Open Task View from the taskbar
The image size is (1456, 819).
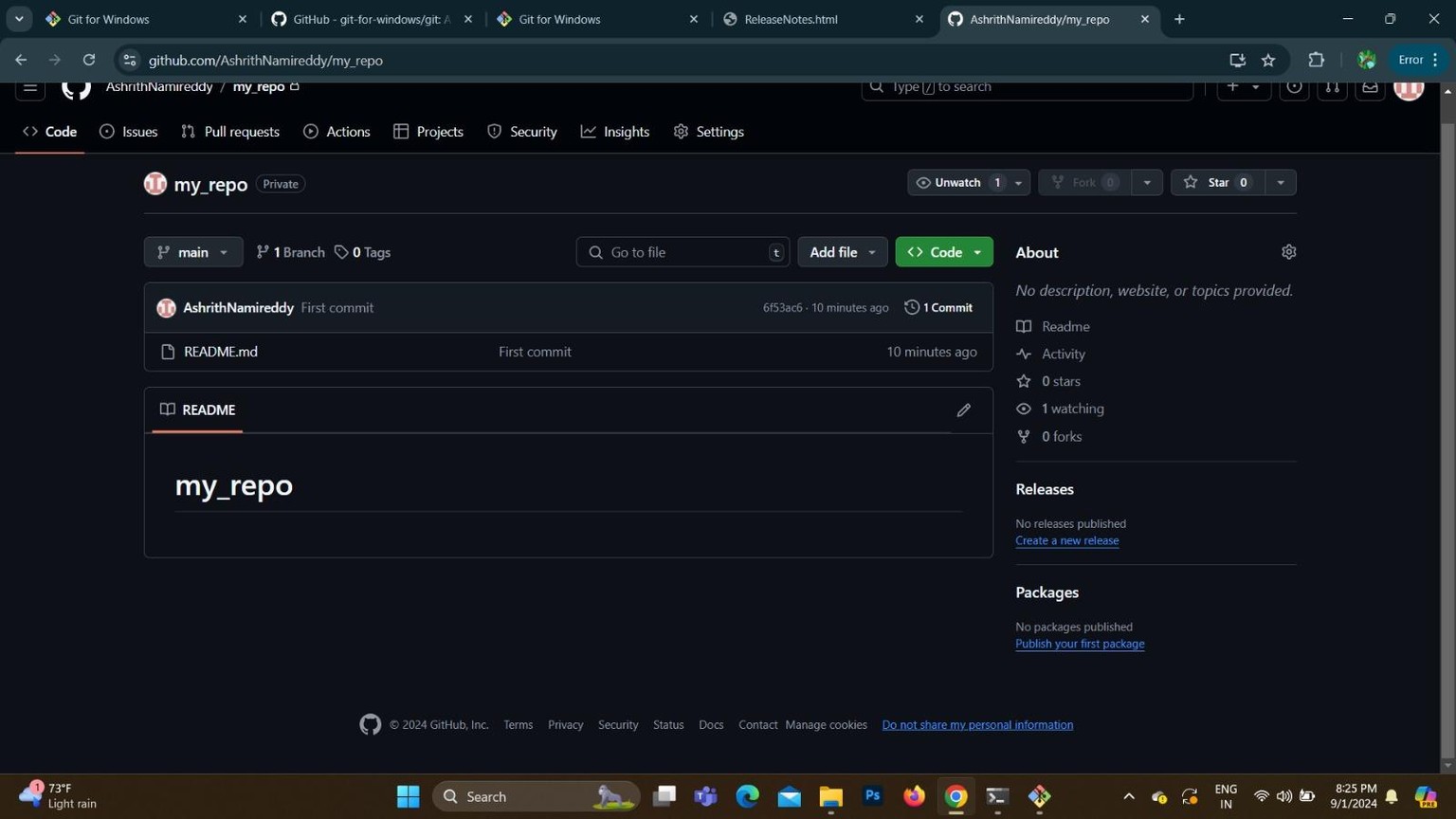click(664, 797)
